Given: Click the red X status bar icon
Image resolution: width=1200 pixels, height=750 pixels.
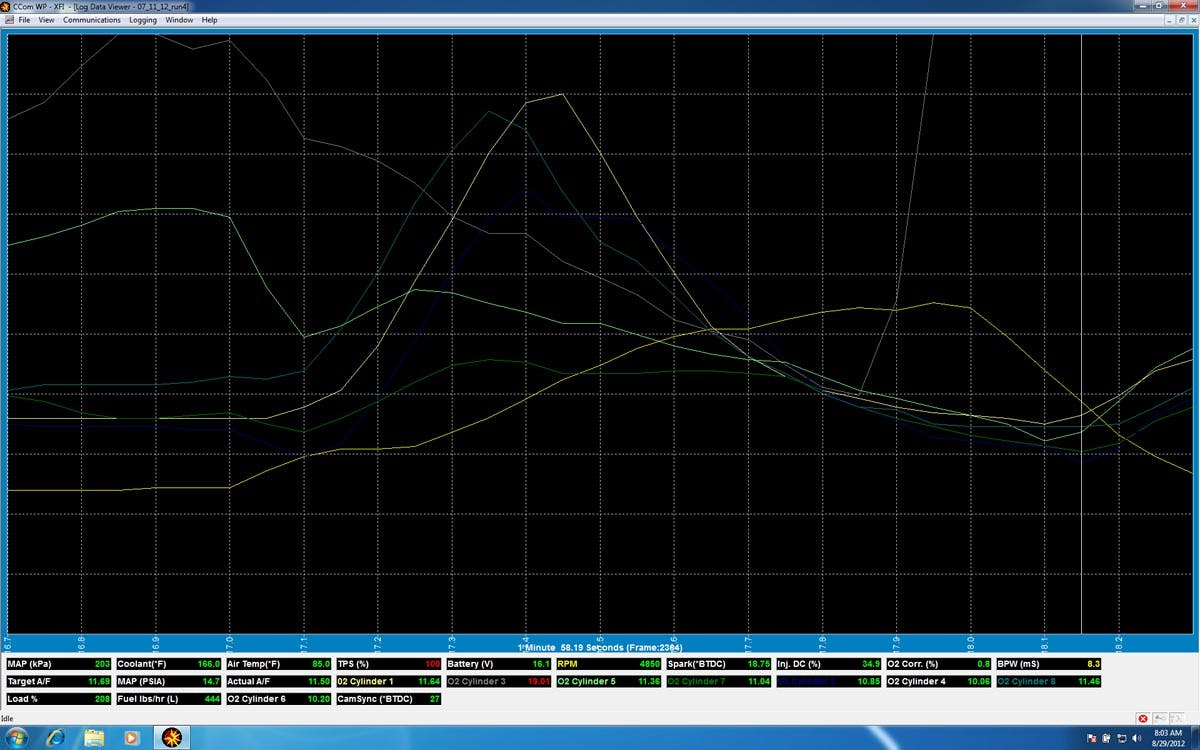Looking at the screenshot, I should [x=1143, y=718].
